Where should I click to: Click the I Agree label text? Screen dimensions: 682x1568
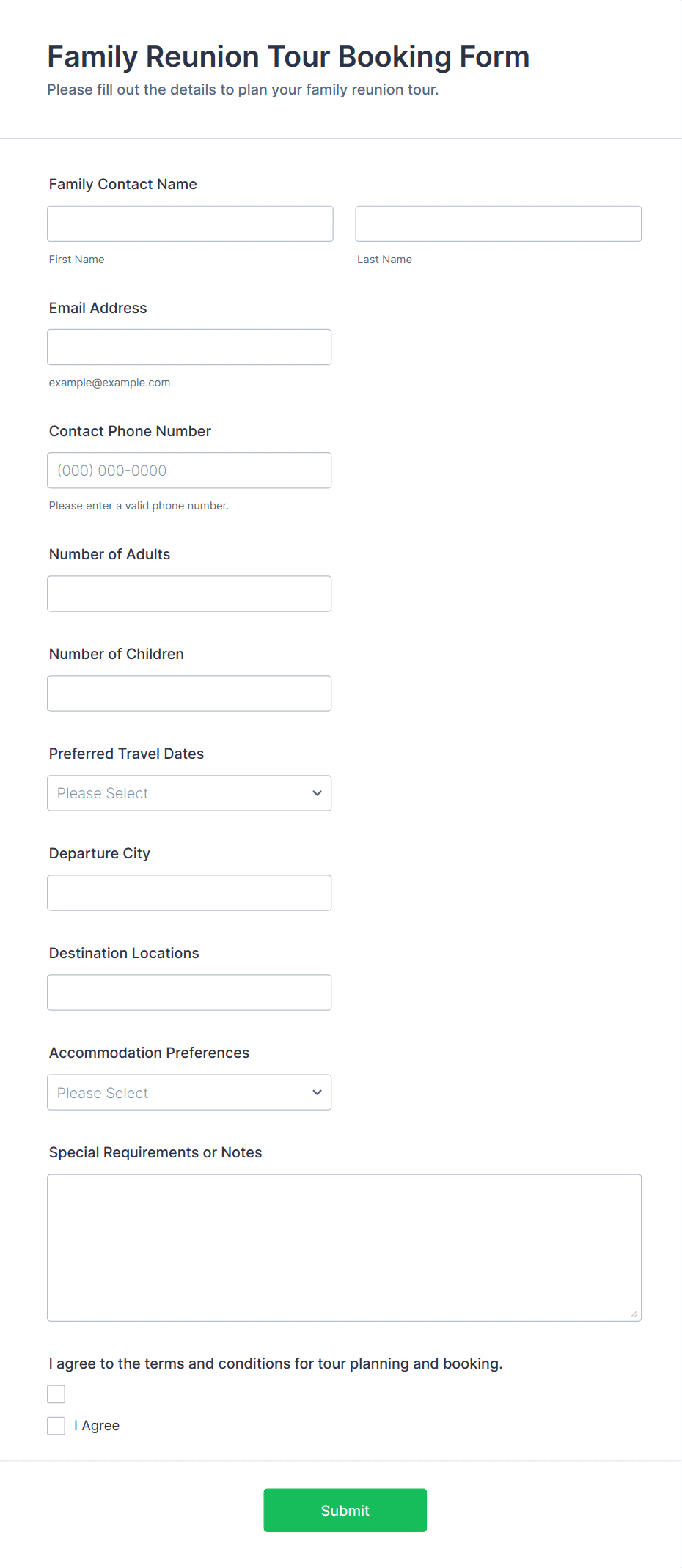97,1426
